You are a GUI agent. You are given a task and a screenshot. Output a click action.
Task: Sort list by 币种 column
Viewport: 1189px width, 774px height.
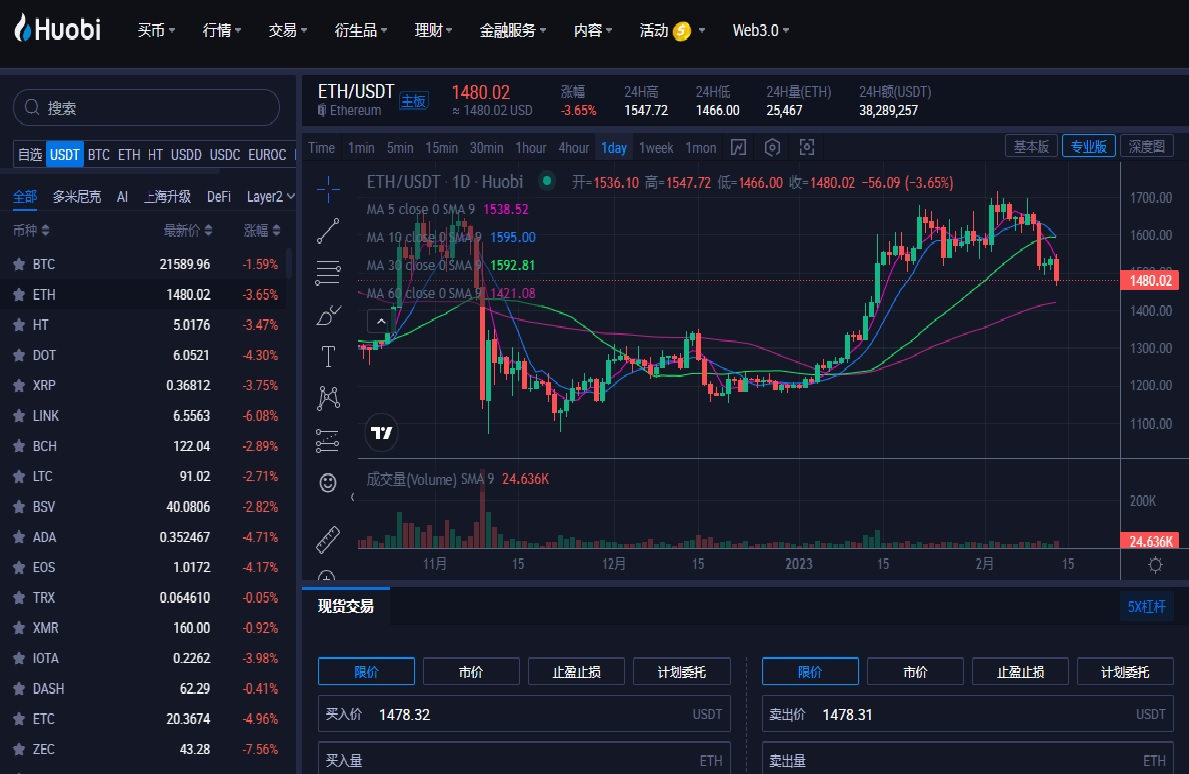click(31, 230)
